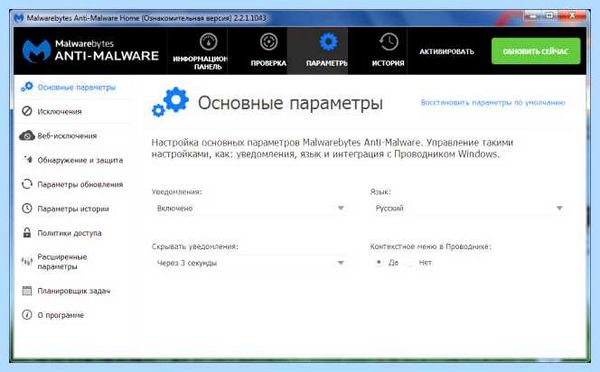This screenshot has width=600, height=372.
Task: Click the prohibition icon next to Исключения
Action: (x=27, y=111)
